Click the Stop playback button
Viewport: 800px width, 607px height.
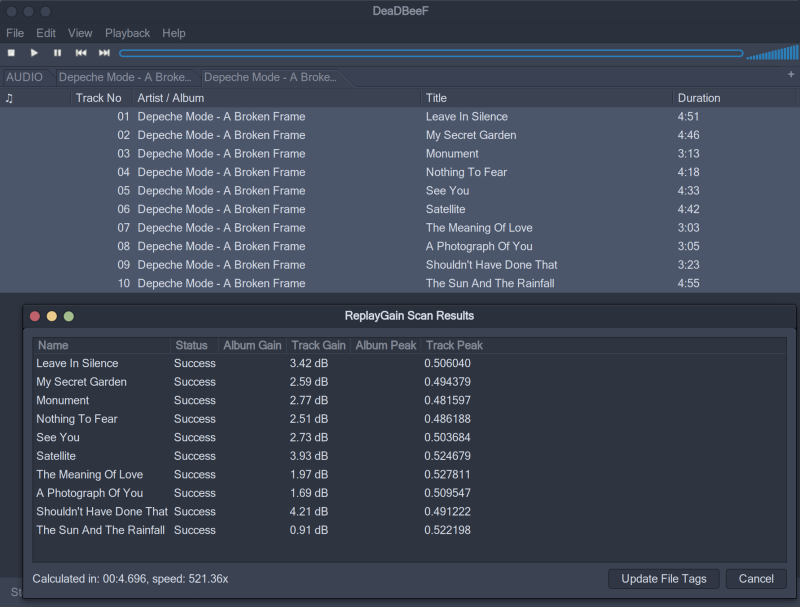11,53
